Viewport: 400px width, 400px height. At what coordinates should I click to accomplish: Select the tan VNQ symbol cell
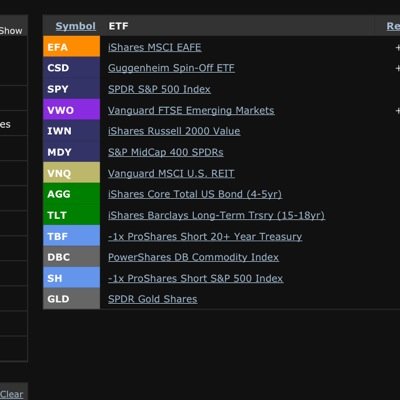point(71,173)
